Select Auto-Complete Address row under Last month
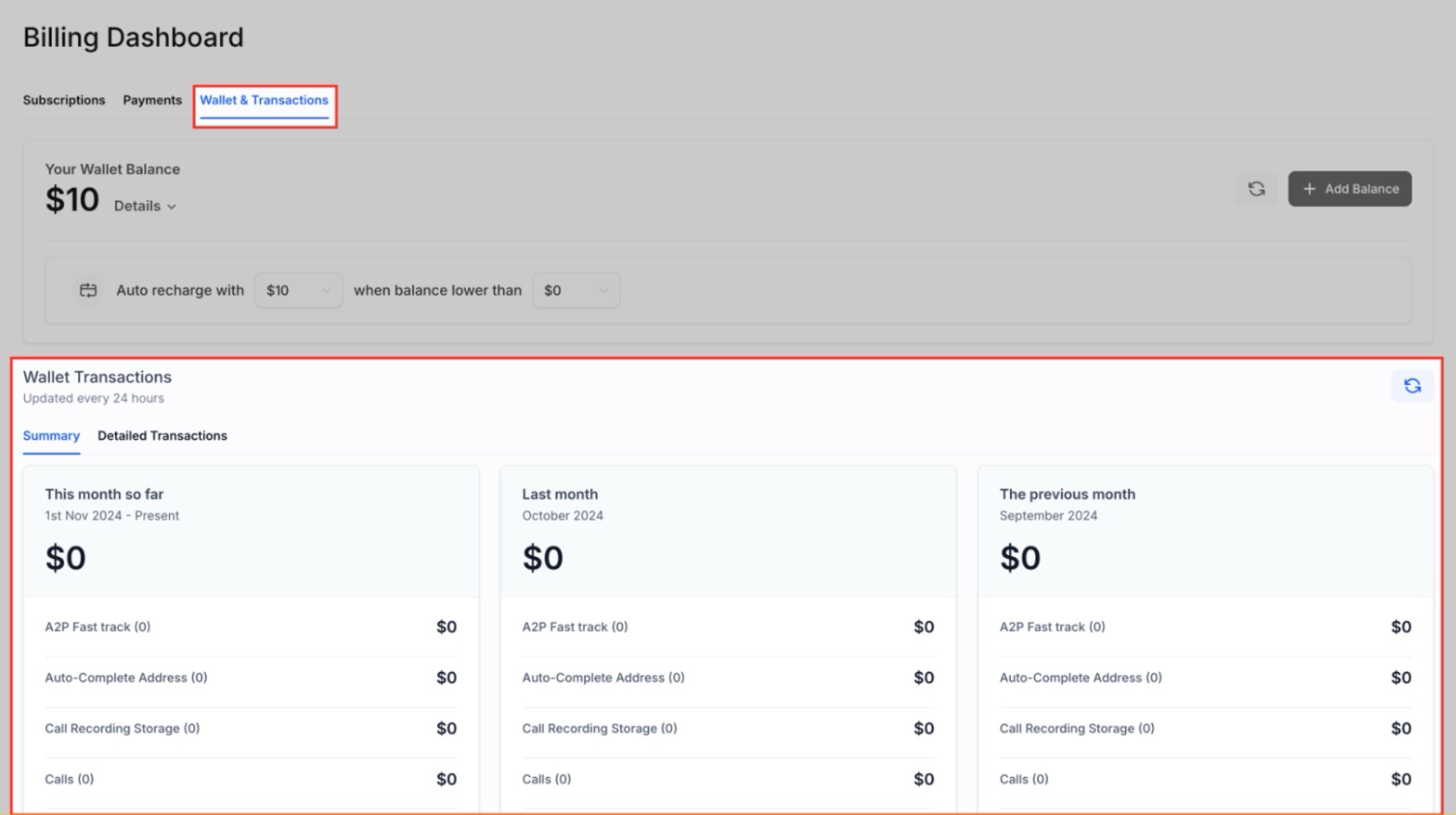The width and height of the screenshot is (1456, 815). pos(728,677)
